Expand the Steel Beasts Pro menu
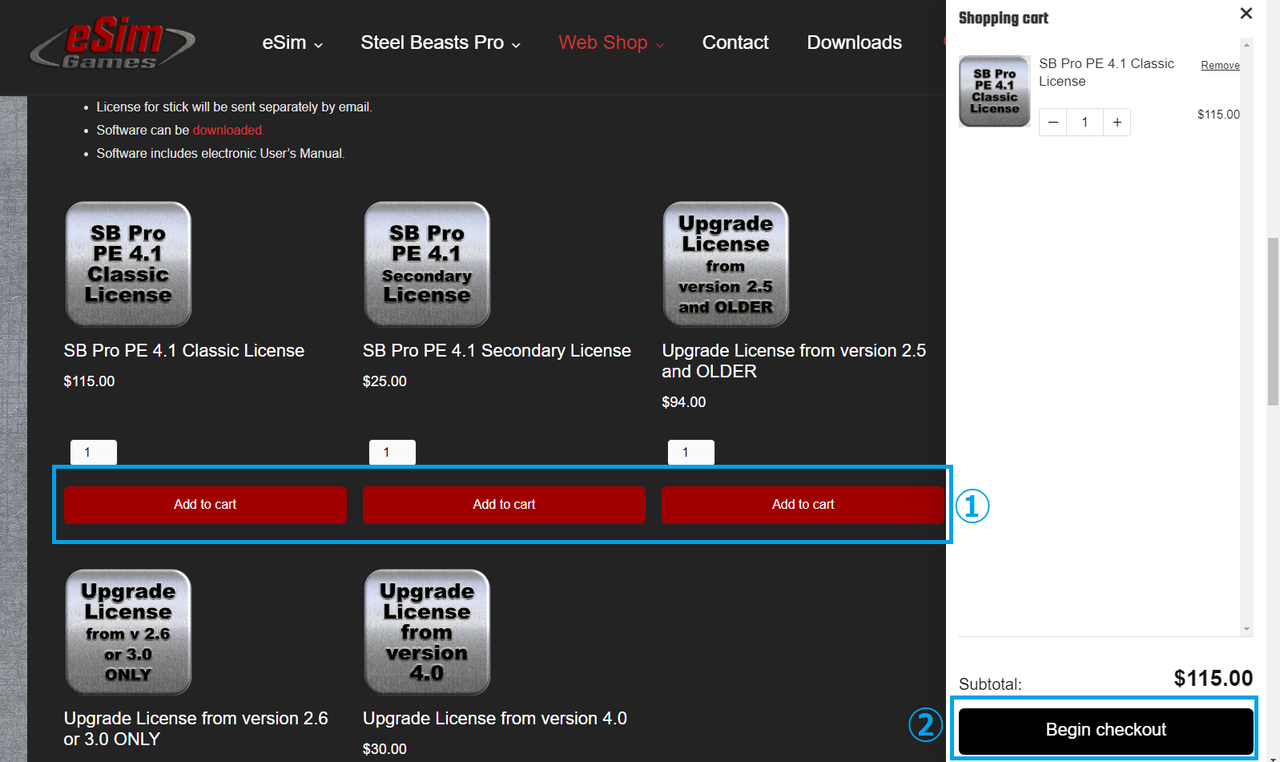Screen dimensions: 1280x762 click(441, 43)
